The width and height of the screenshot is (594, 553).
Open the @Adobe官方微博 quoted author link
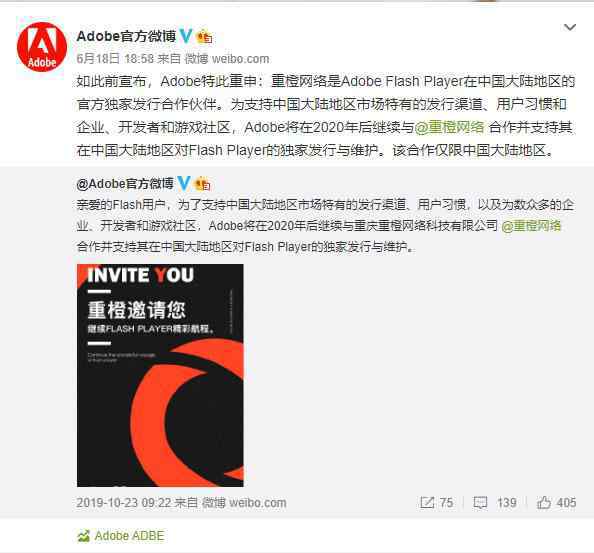(125, 184)
